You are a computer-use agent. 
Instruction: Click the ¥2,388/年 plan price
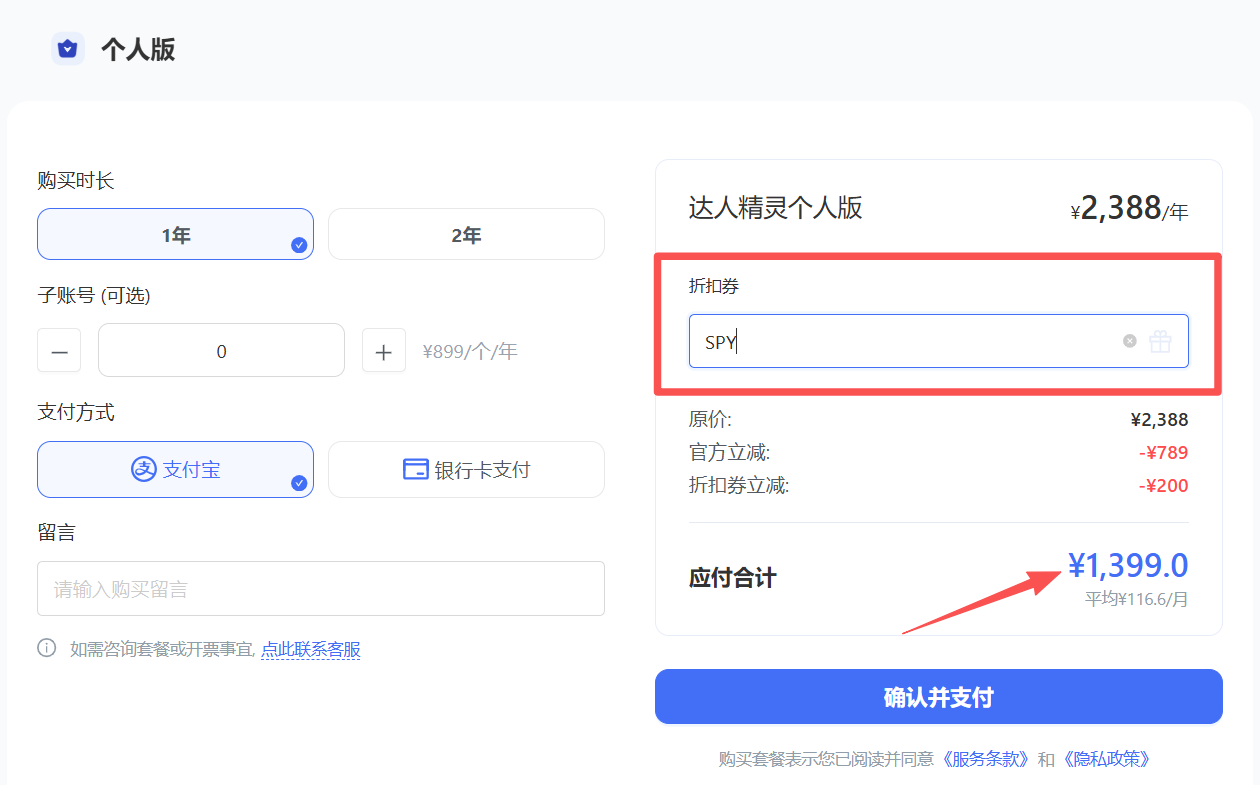[x=1130, y=208]
